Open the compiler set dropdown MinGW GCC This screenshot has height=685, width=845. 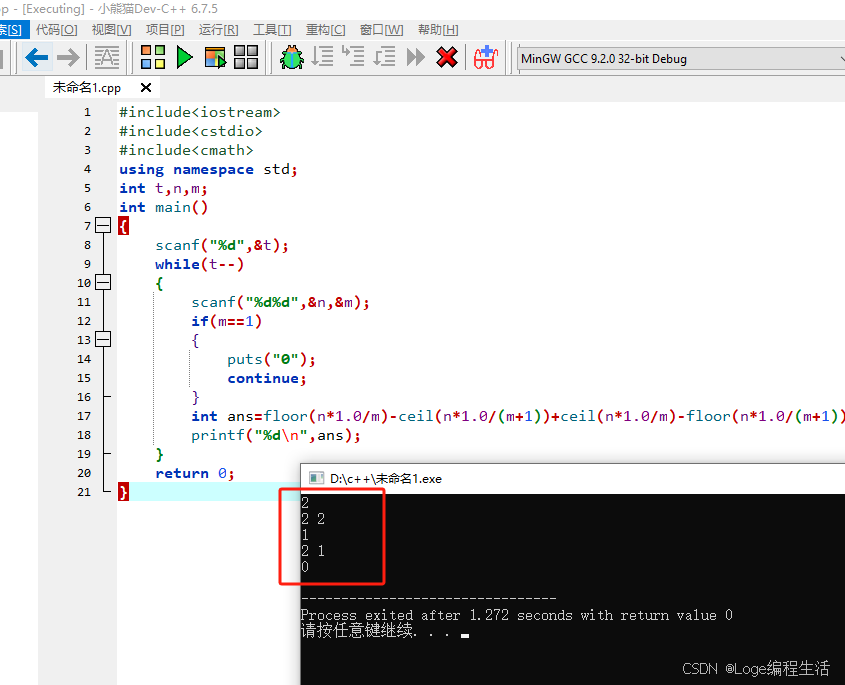tap(681, 58)
